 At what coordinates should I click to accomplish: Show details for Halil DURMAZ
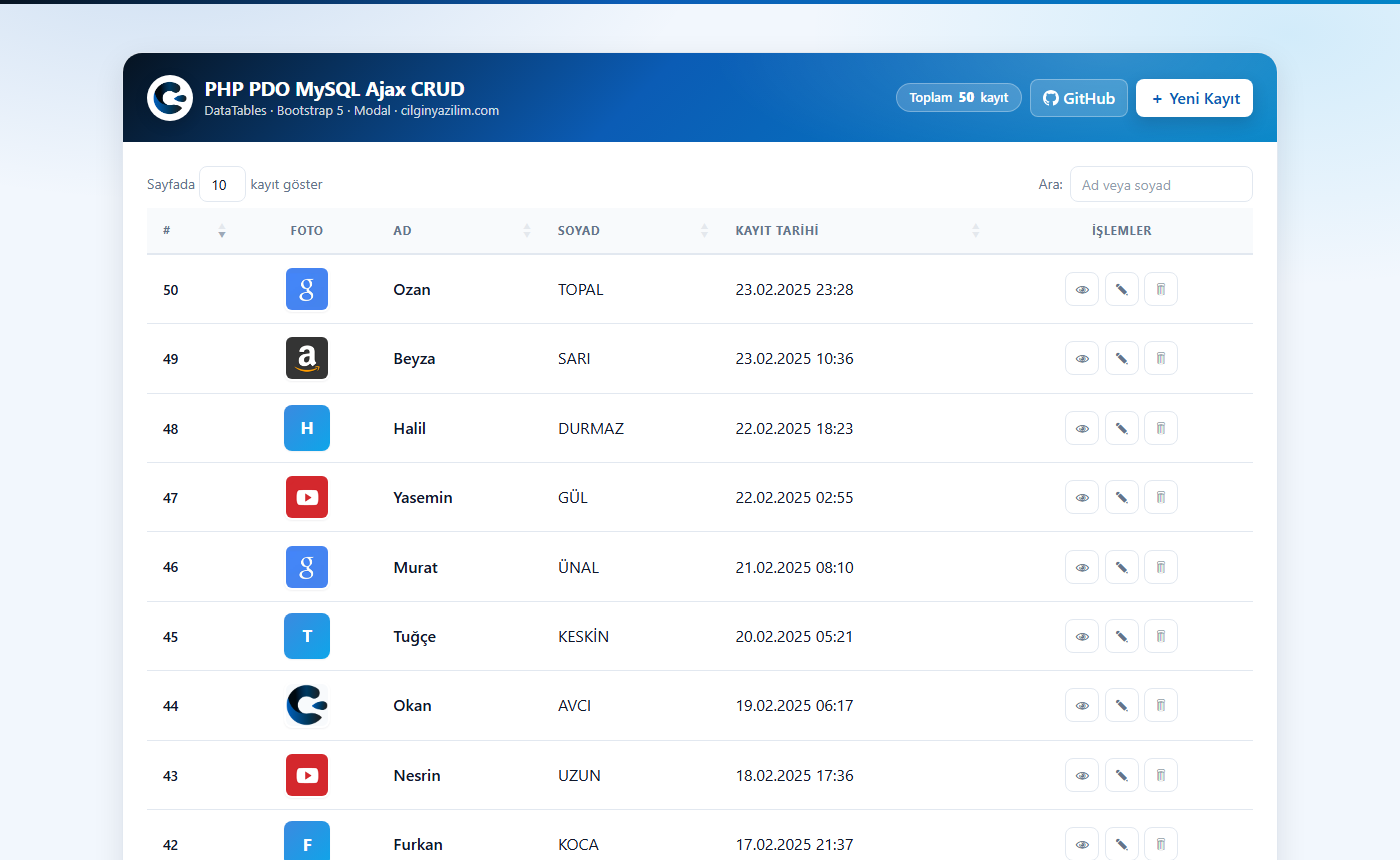point(1082,428)
